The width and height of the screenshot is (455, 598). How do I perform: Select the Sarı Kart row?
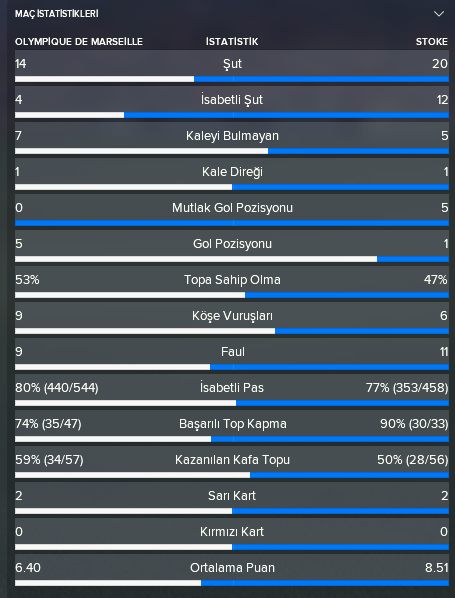tap(232, 498)
